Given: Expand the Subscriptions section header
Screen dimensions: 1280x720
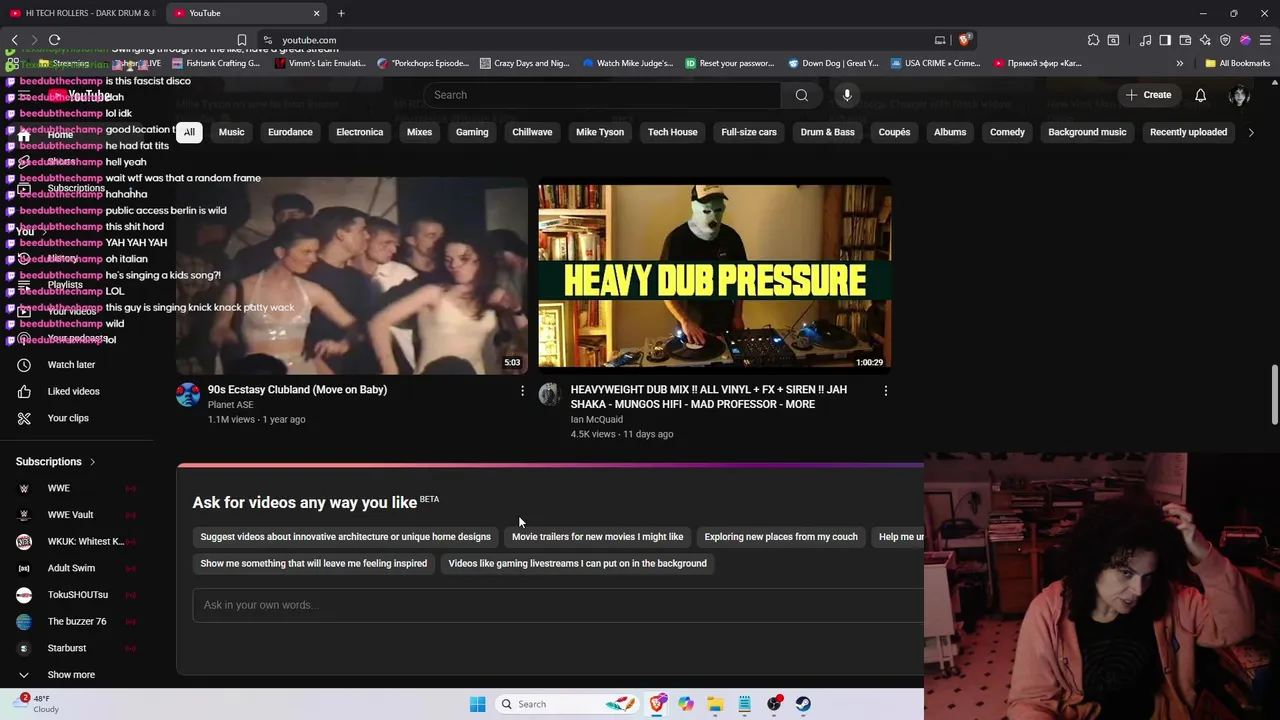Looking at the screenshot, I should 56,462.
